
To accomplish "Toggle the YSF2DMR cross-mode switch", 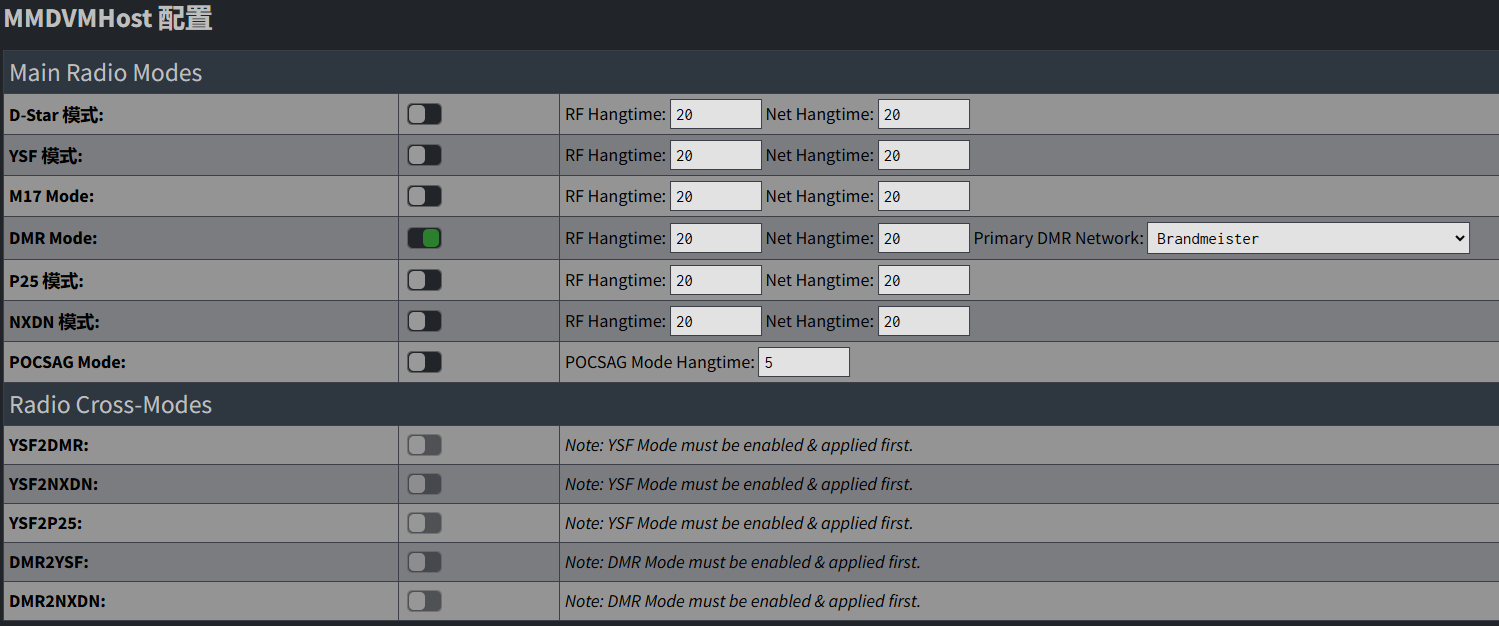I will coord(424,445).
